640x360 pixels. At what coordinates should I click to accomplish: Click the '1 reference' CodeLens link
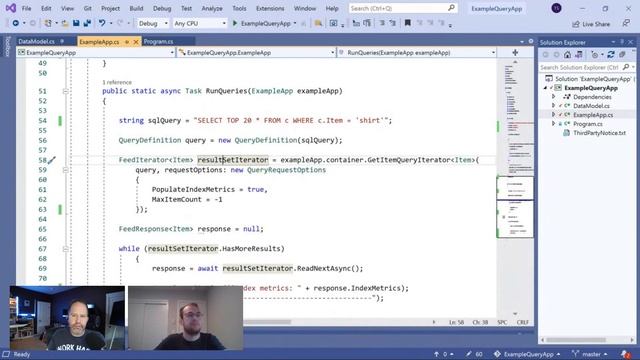coord(117,82)
